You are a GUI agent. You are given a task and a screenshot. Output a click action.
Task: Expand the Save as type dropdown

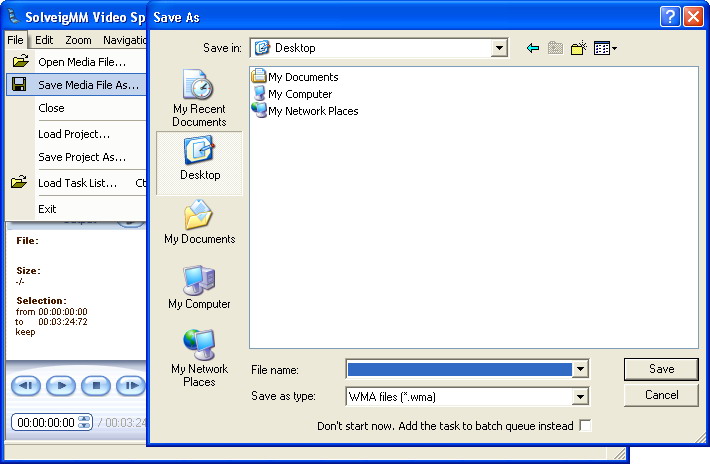580,397
